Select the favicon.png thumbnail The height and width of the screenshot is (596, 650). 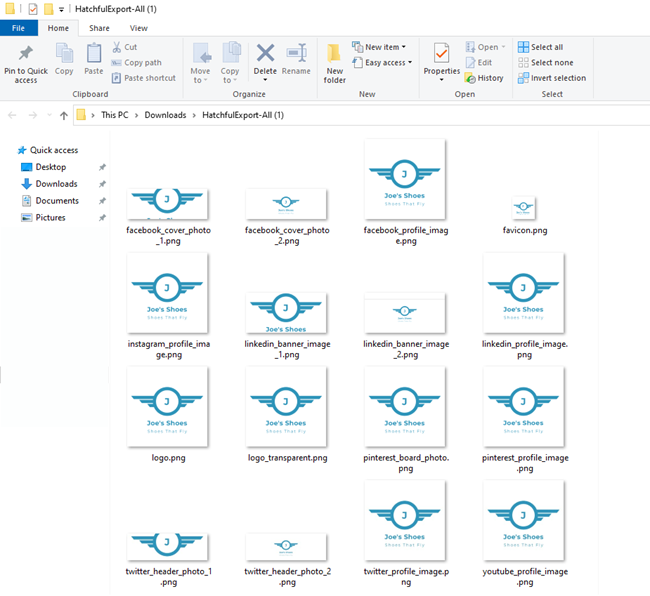coord(524,208)
